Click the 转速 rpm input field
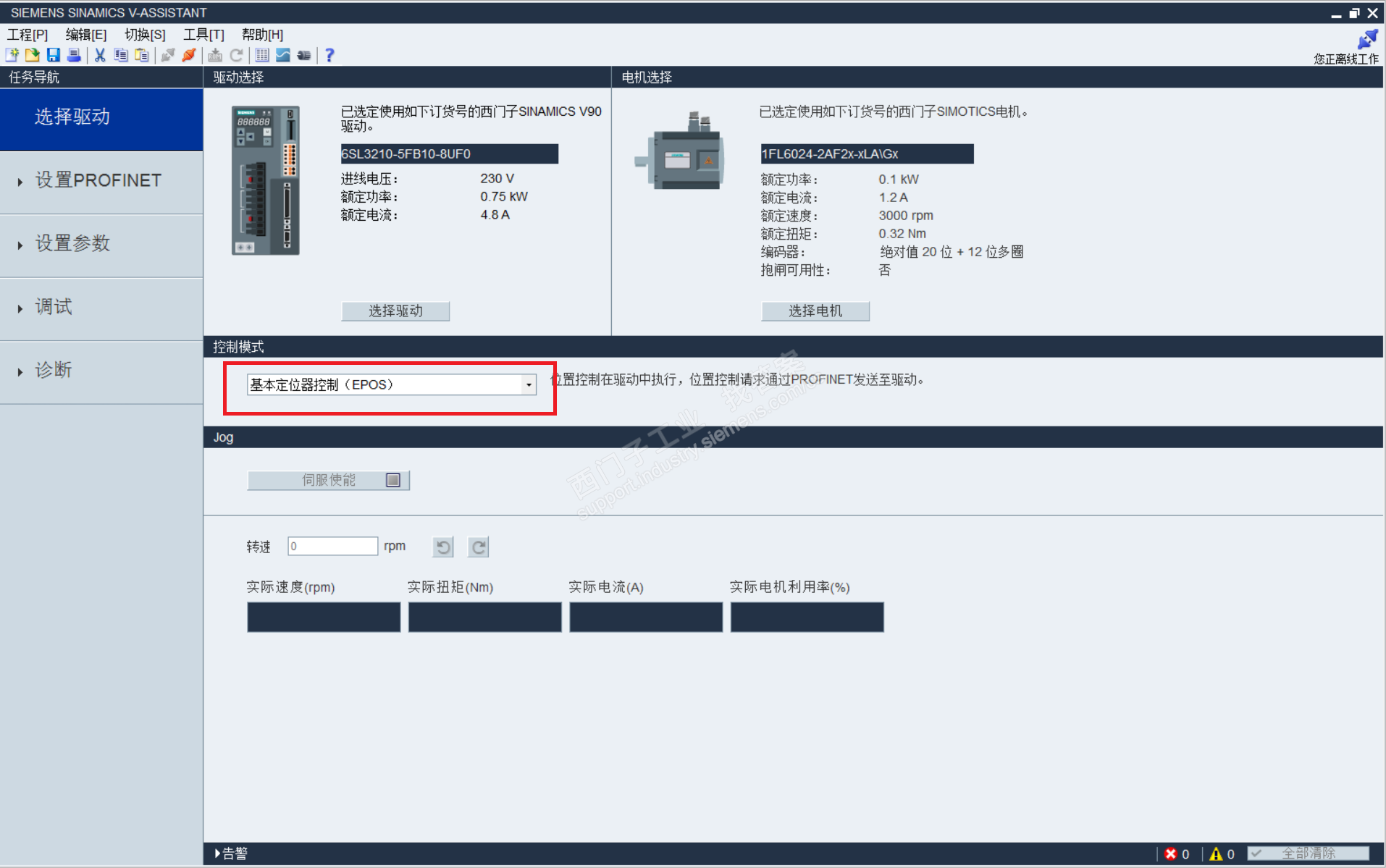Screen dimensions: 1386x868 click(x=333, y=547)
